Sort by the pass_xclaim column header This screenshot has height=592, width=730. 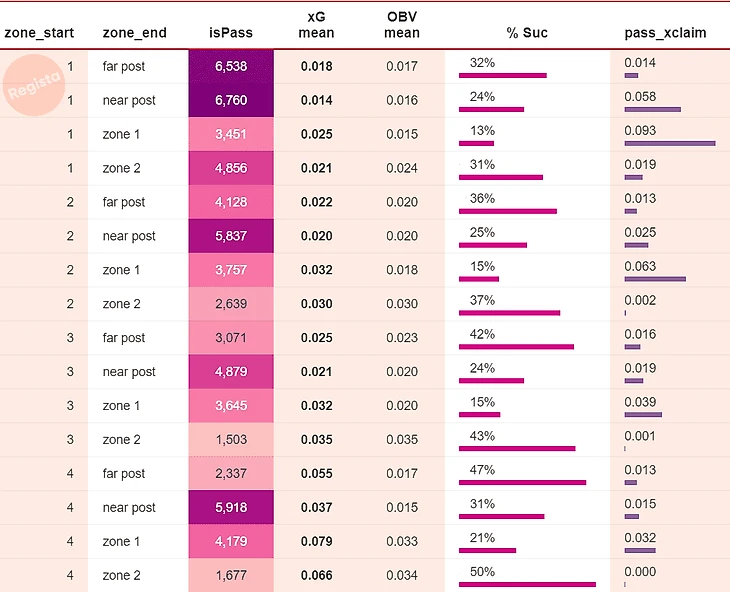665,32
